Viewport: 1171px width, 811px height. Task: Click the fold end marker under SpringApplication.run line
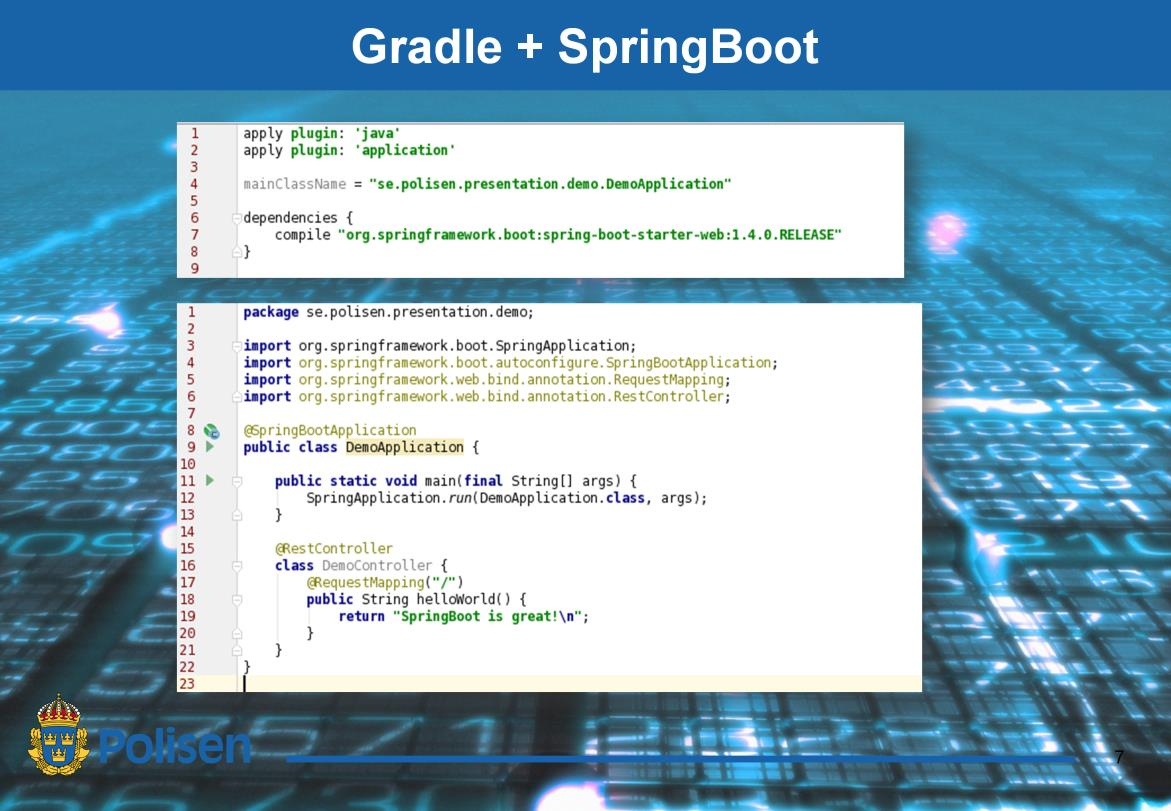[237, 515]
